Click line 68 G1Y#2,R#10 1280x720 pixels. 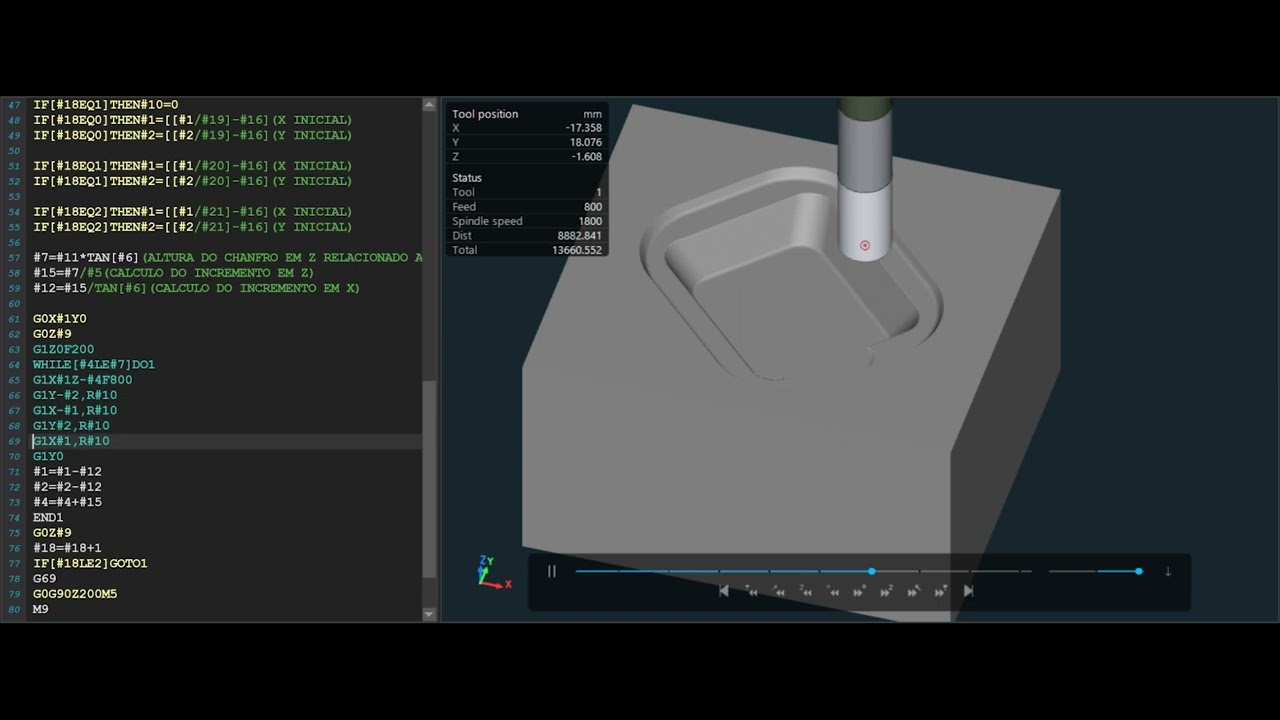(71, 426)
